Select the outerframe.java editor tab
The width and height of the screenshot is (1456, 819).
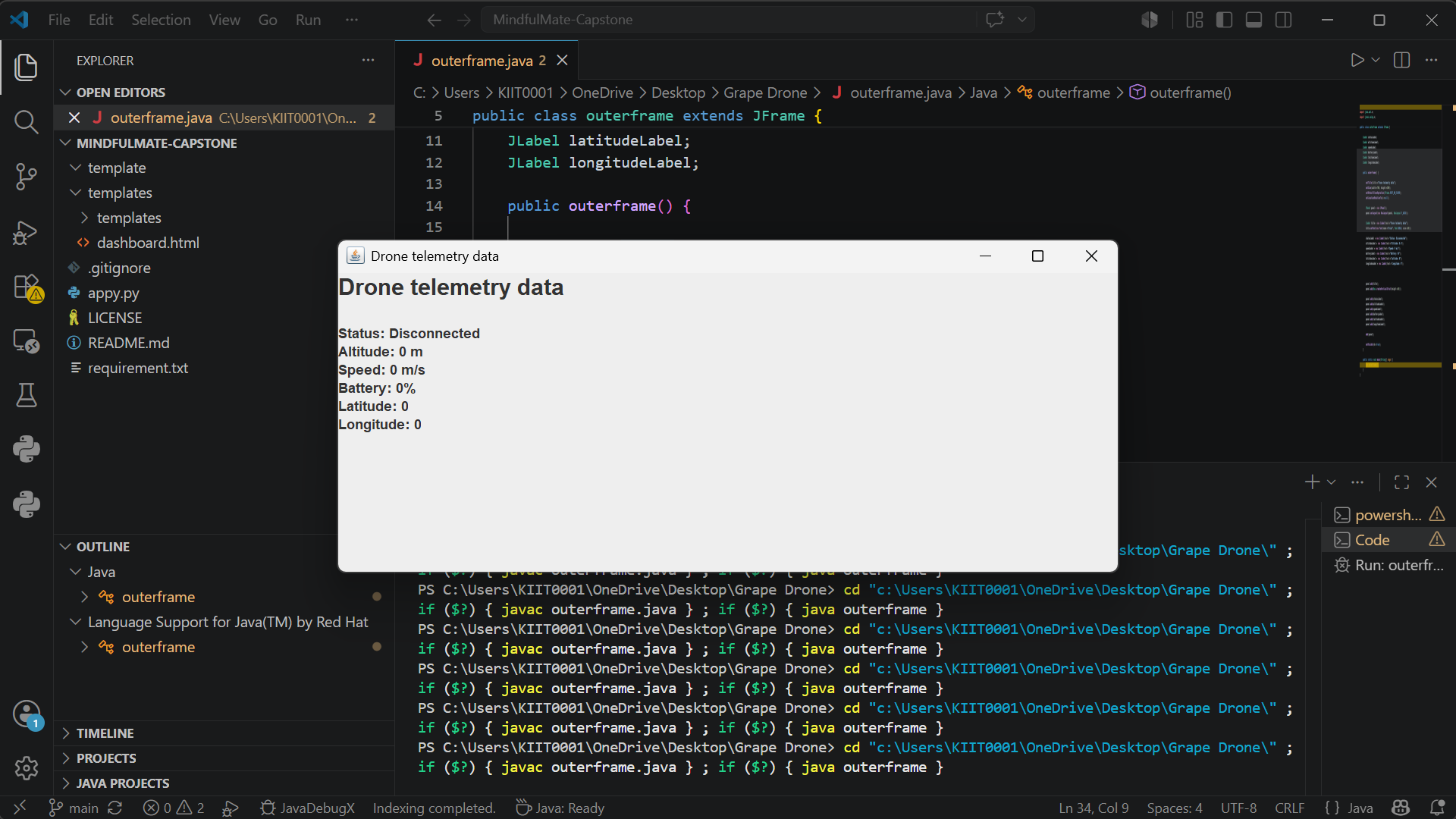[x=480, y=61]
